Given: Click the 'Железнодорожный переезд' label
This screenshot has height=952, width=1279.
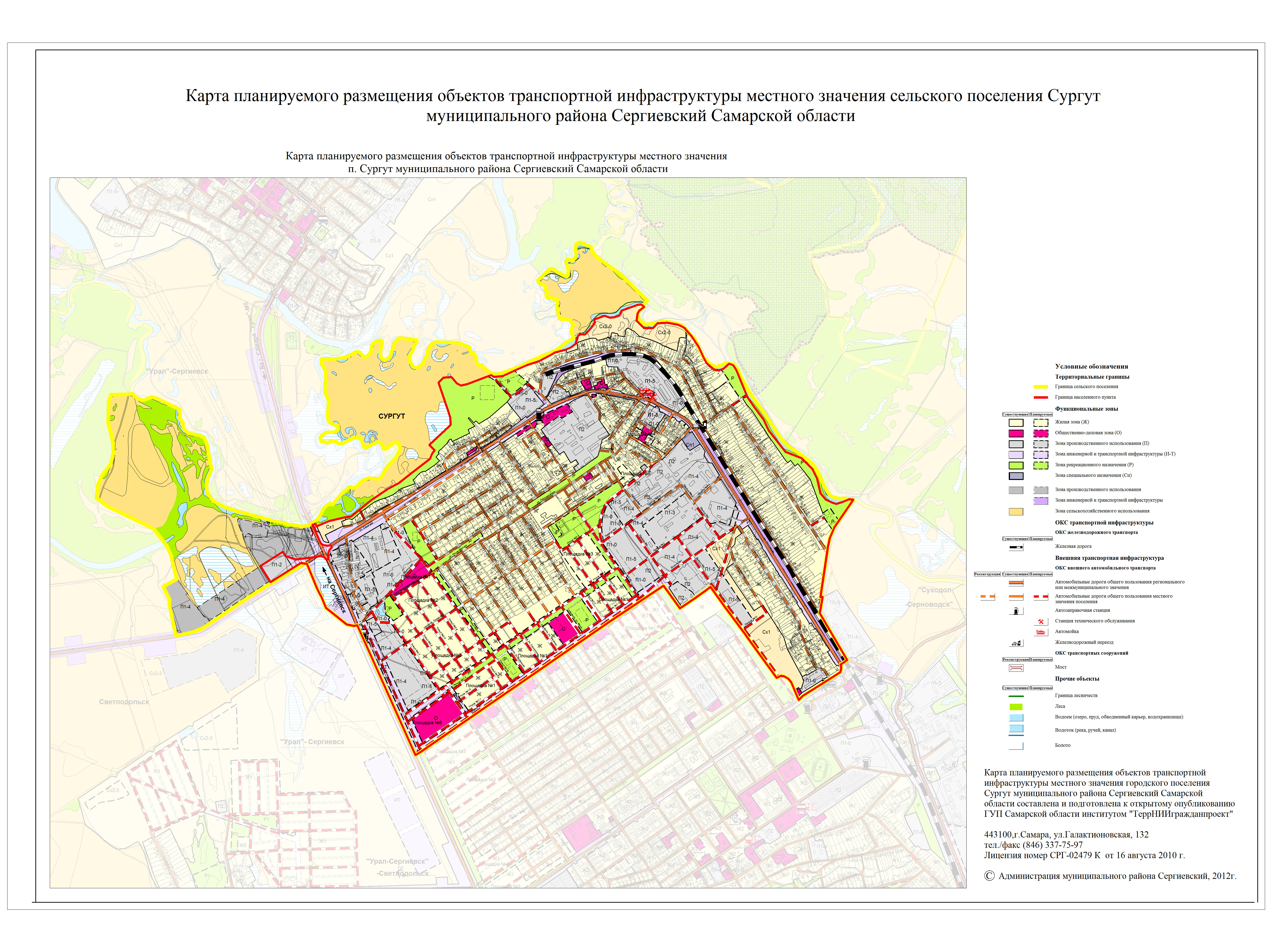Looking at the screenshot, I should pos(1084,643).
